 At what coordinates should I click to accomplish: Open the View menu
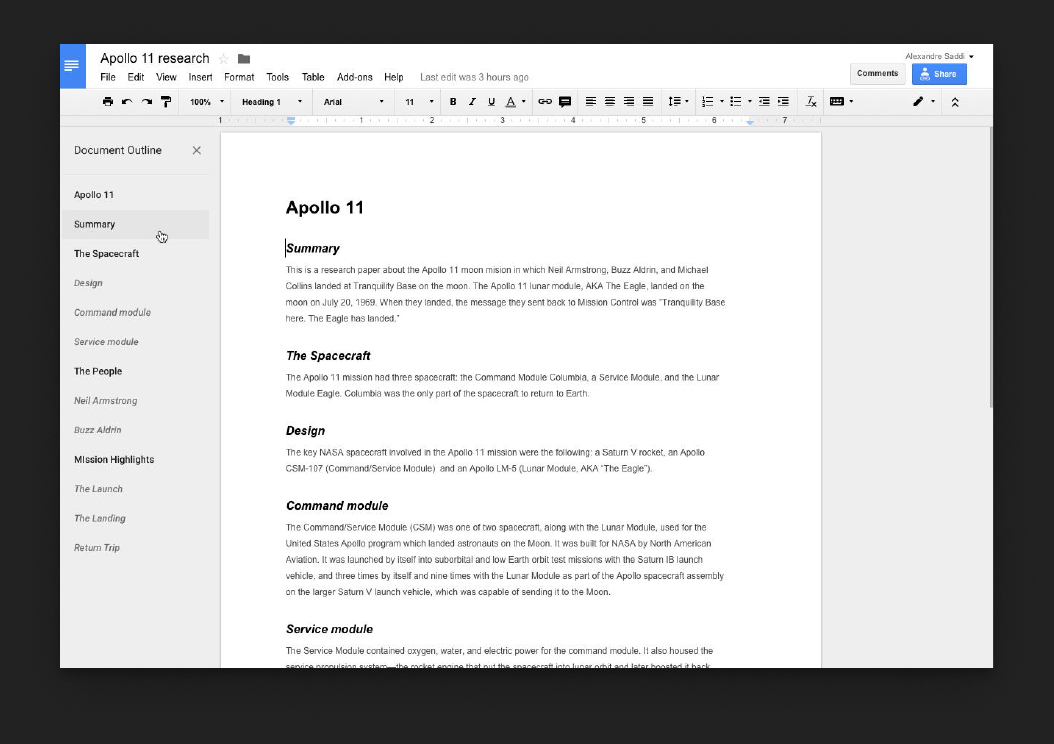(x=166, y=77)
